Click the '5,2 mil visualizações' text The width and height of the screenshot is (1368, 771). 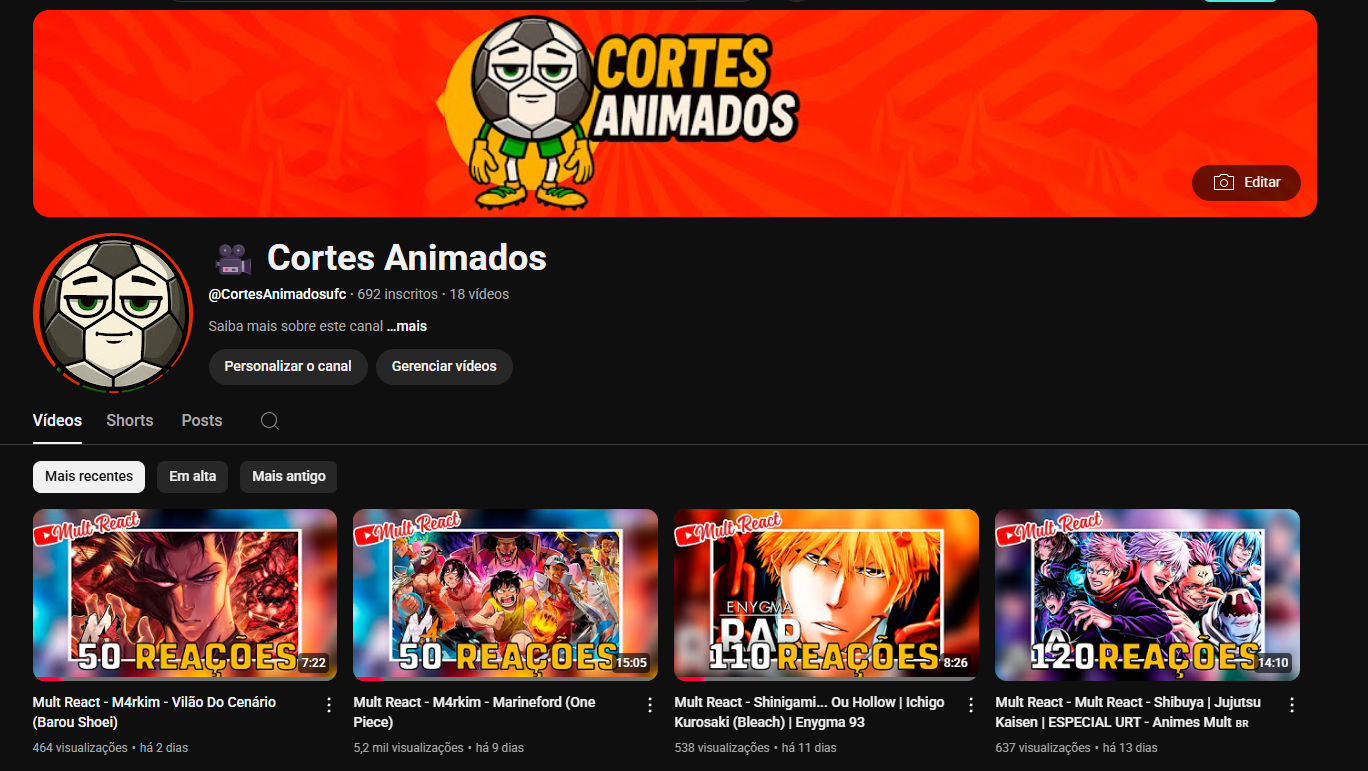point(409,748)
